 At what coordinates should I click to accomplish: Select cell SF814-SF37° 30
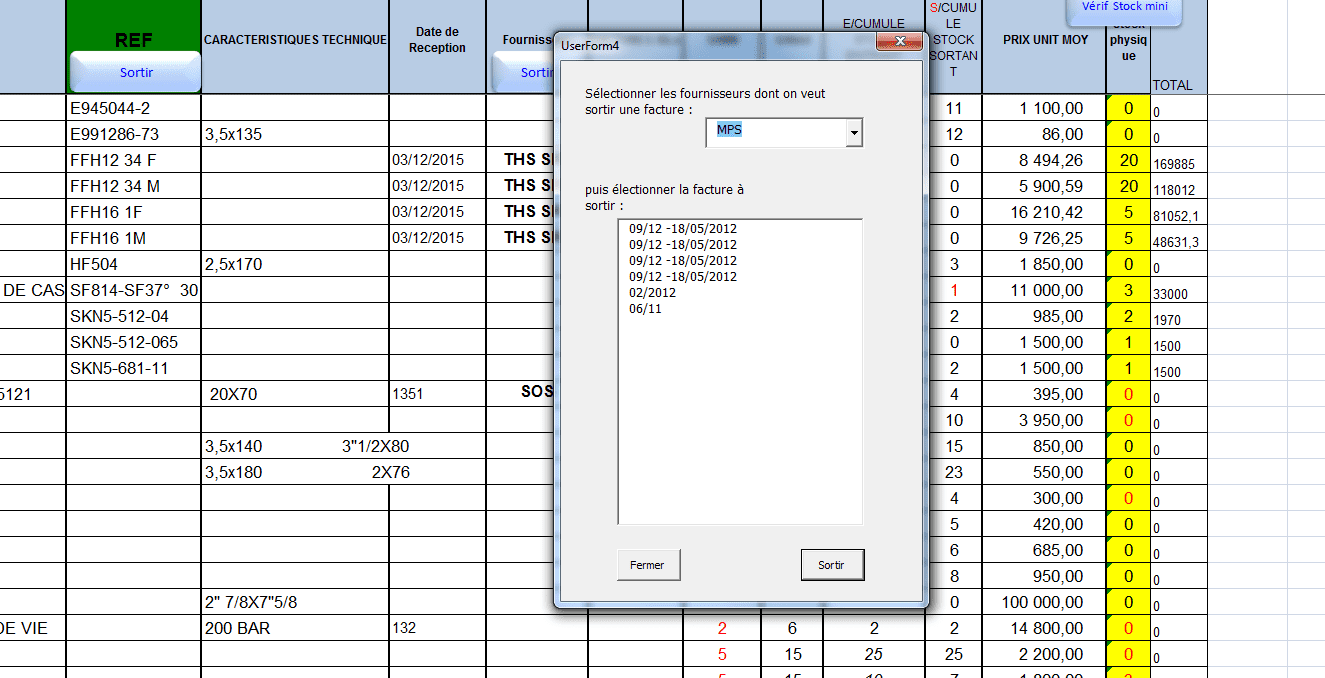click(134, 290)
